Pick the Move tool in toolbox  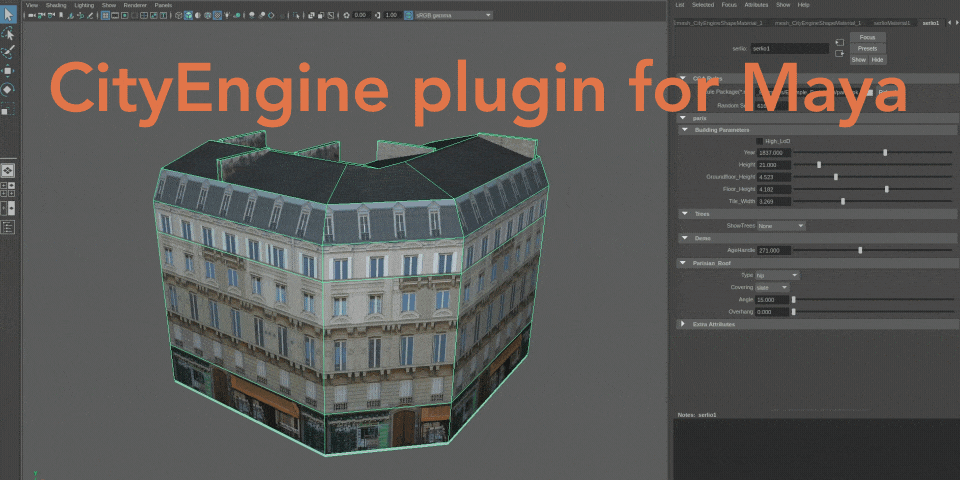(x=9, y=71)
